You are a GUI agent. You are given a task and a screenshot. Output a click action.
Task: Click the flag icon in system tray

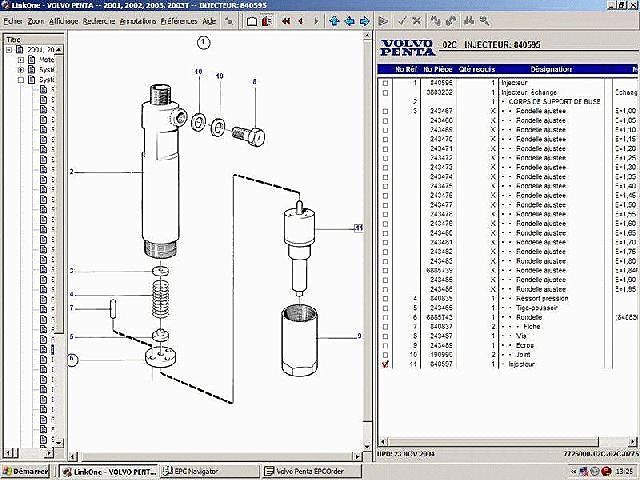click(583, 472)
